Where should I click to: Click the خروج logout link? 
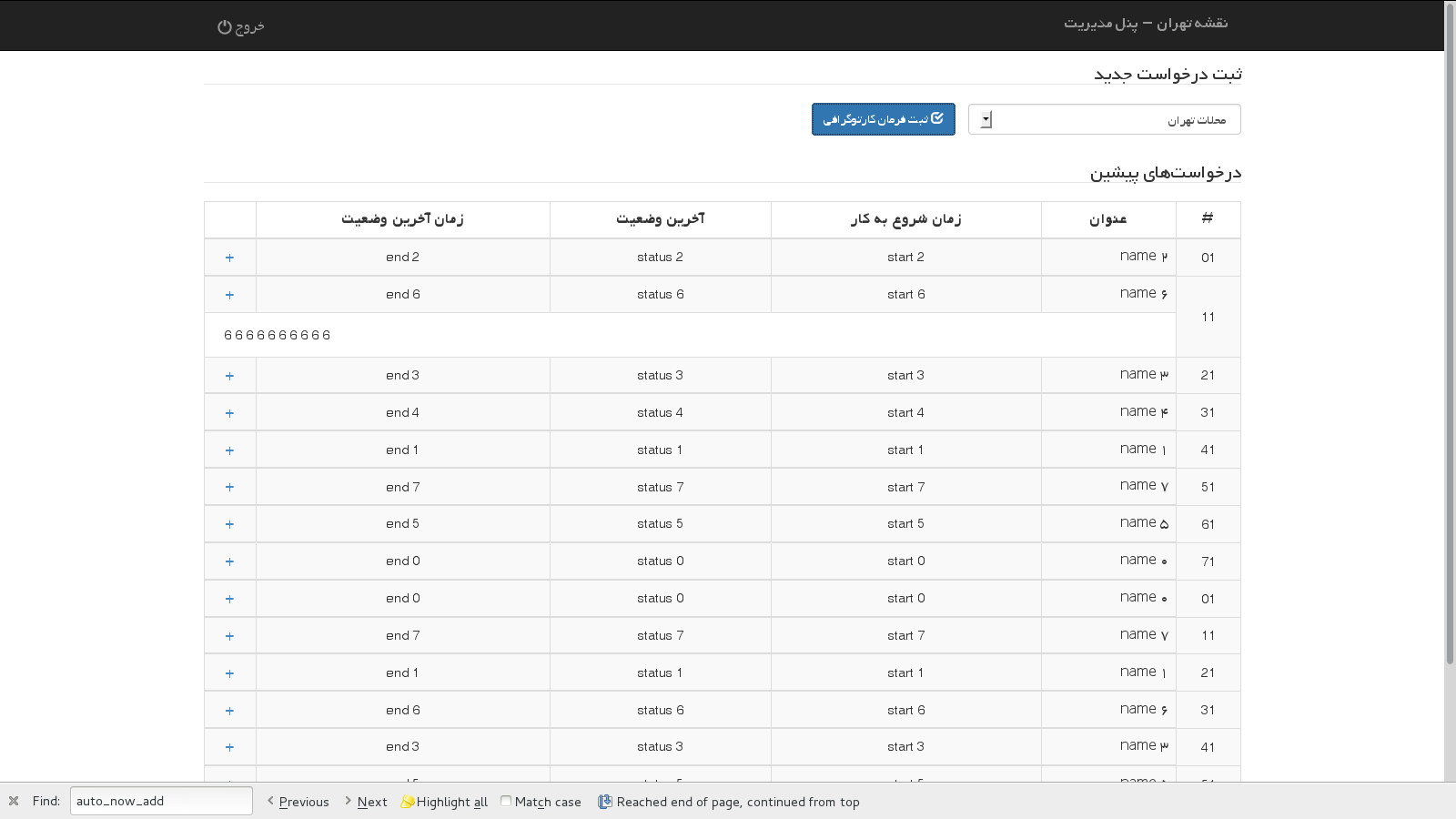coord(241,26)
